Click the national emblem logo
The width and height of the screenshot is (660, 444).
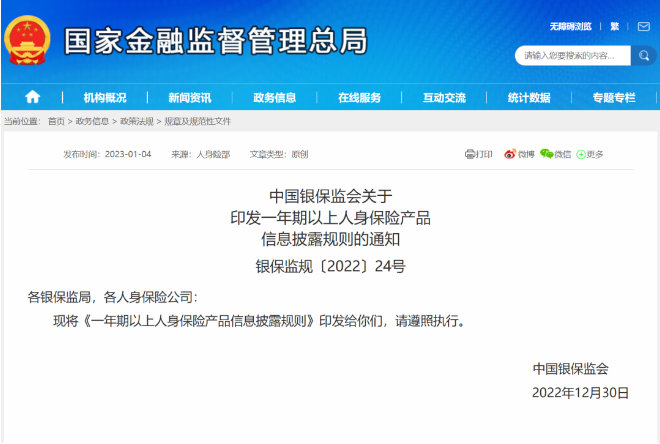(x=27, y=40)
